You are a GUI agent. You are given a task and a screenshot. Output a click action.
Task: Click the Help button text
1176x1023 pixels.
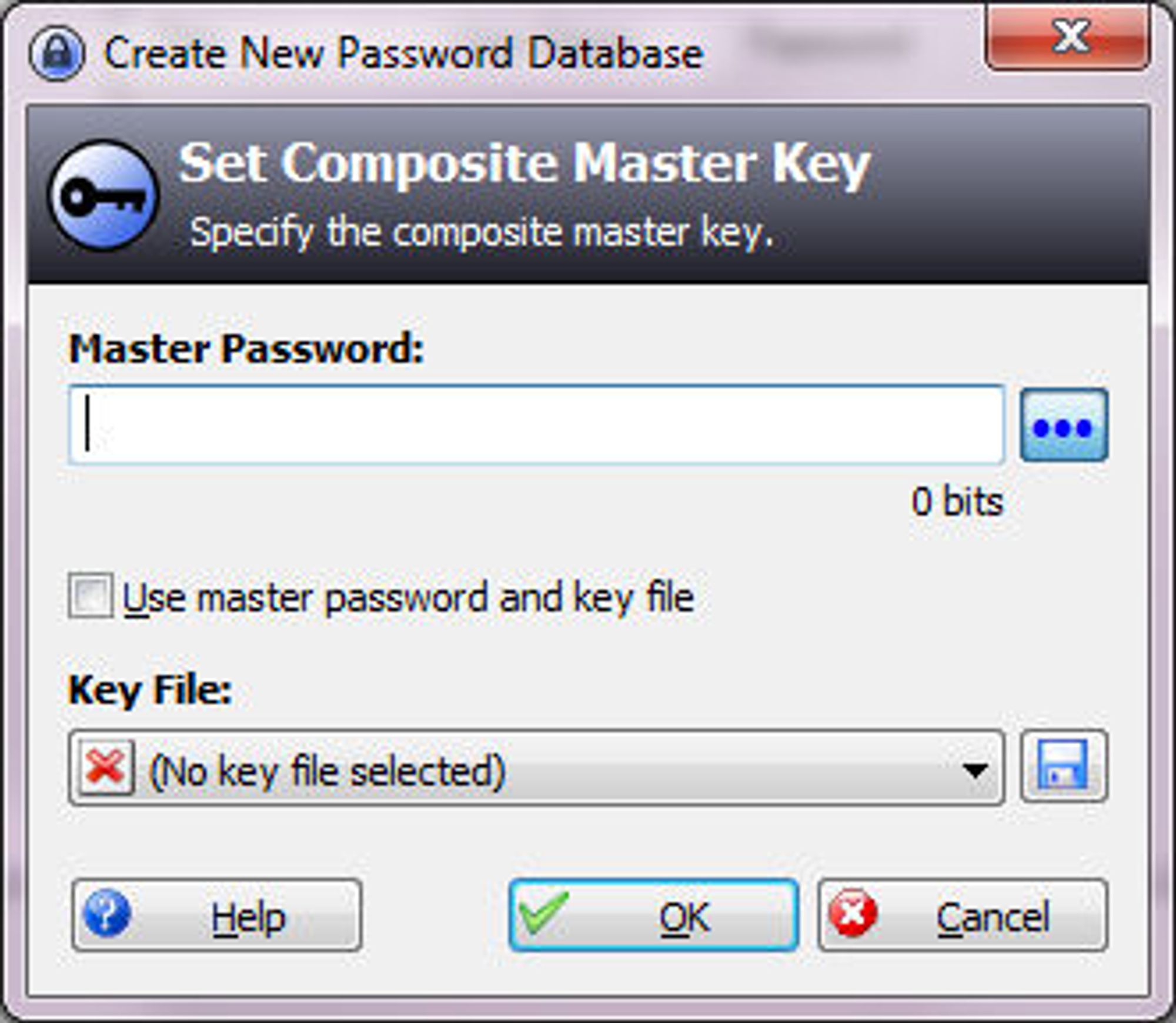click(x=249, y=918)
